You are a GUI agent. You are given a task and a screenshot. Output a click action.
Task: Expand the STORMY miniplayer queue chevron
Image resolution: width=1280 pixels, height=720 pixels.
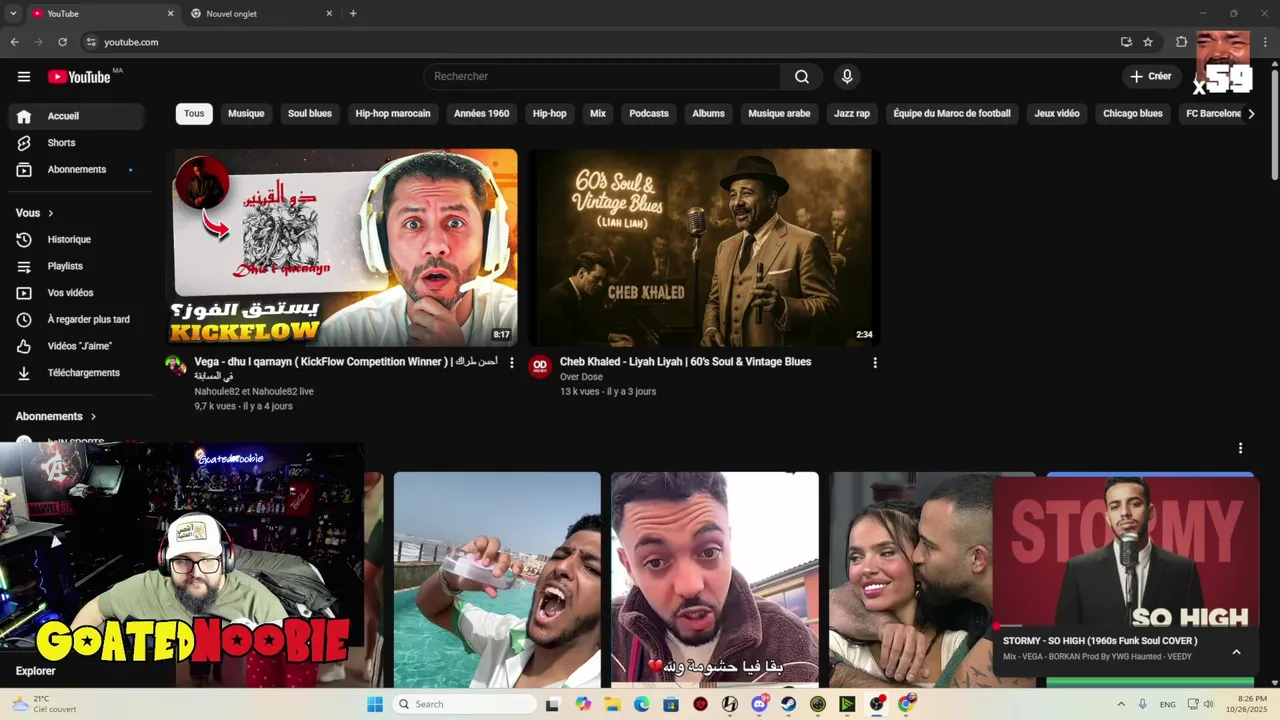[1236, 652]
